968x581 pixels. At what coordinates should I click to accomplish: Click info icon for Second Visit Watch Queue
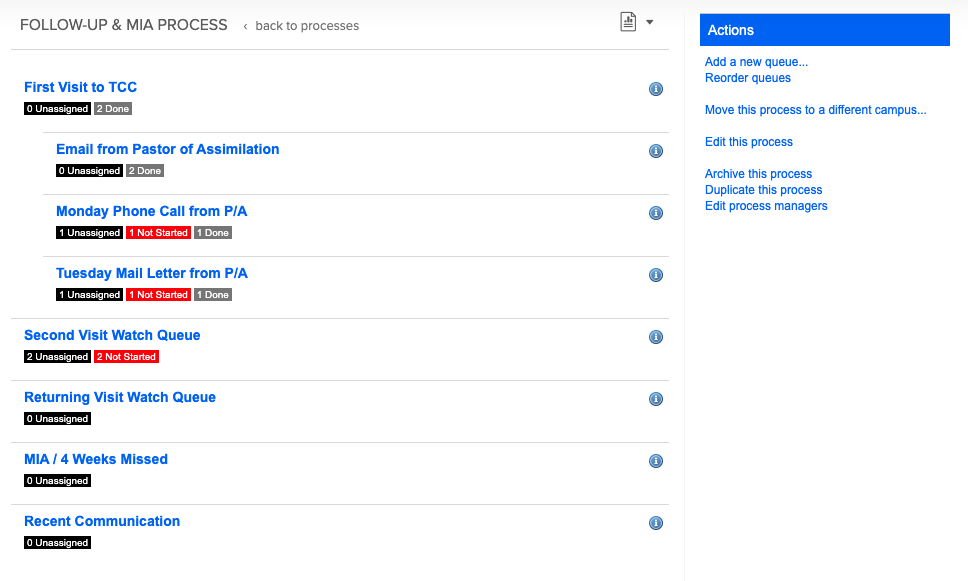pyautogui.click(x=656, y=337)
